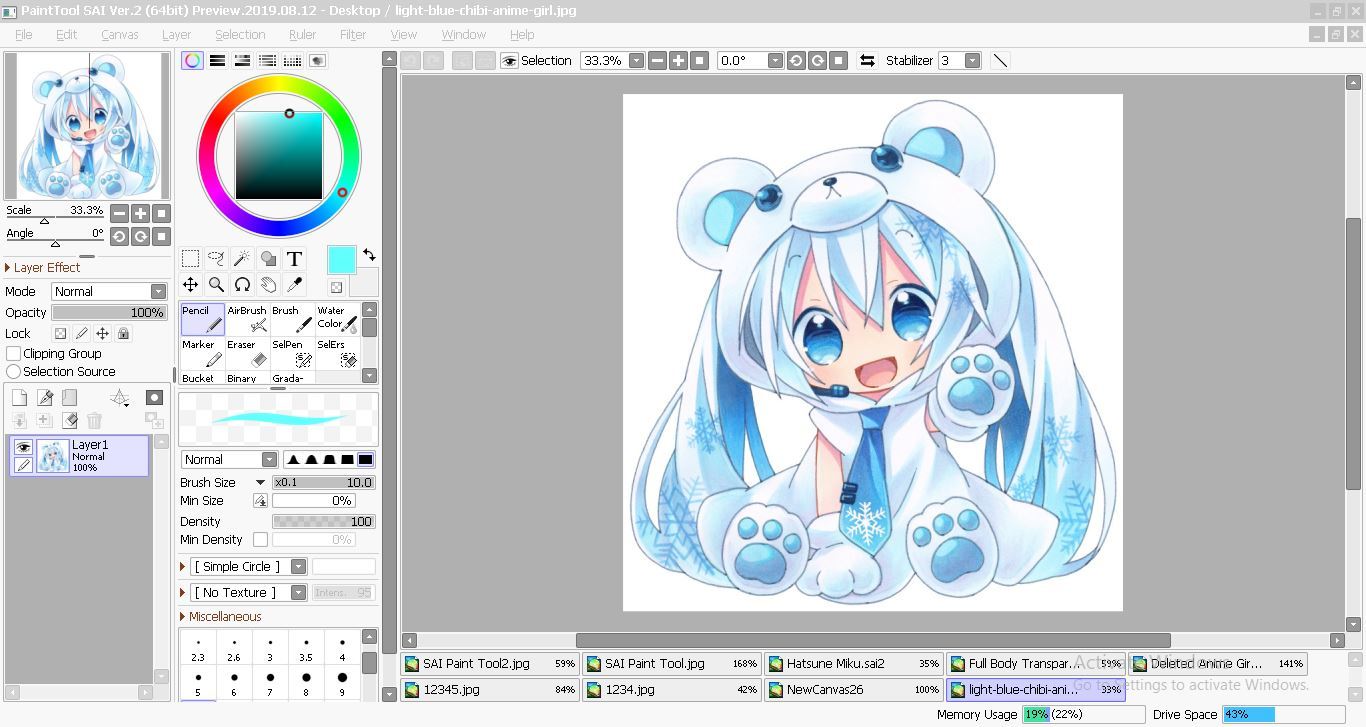Select the Water Color tool
This screenshot has height=727, width=1366.
click(337, 319)
